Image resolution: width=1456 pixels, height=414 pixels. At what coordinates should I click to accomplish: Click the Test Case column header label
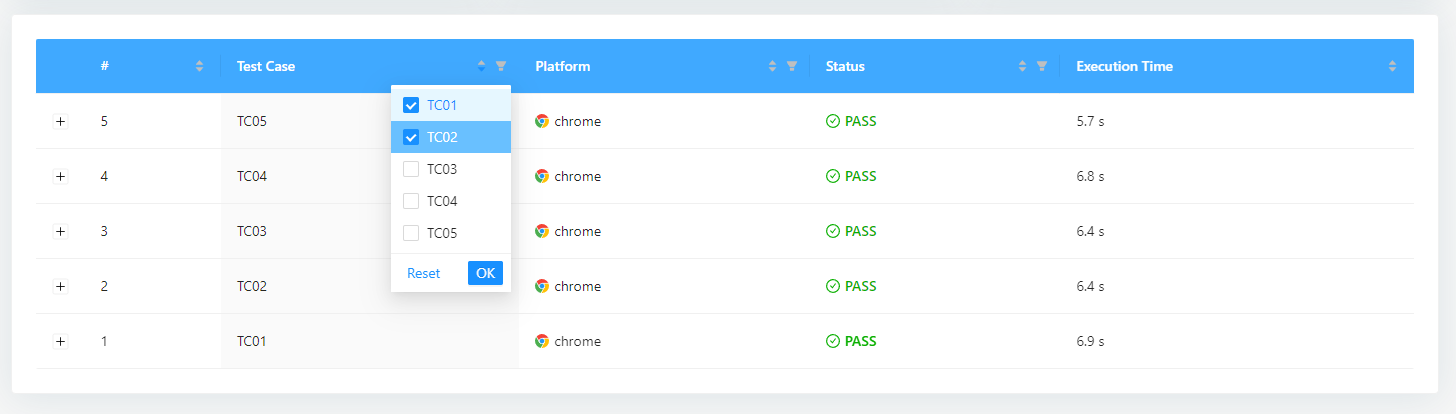(x=266, y=66)
